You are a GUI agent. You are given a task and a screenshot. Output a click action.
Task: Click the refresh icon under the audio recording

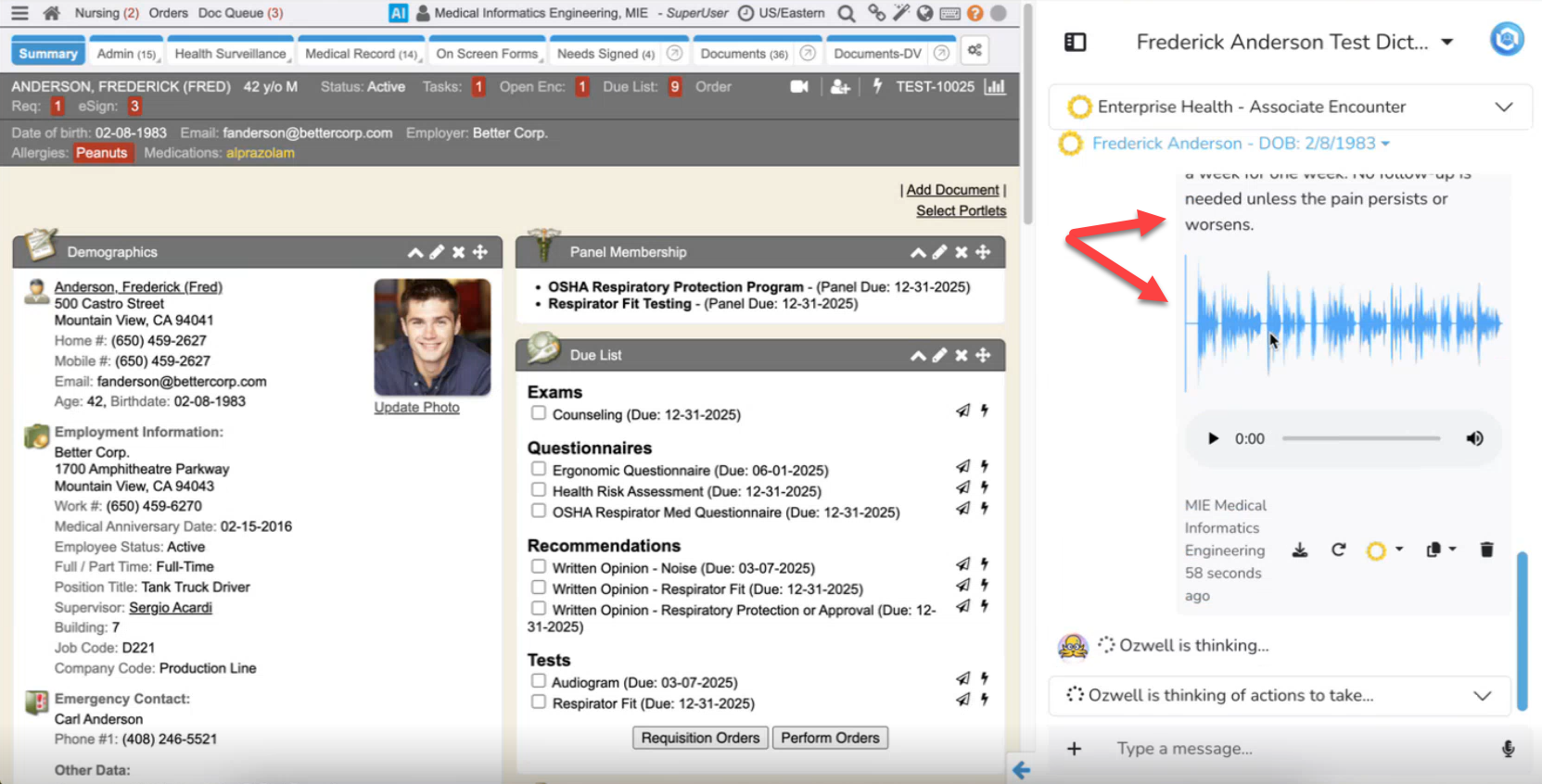click(x=1338, y=550)
